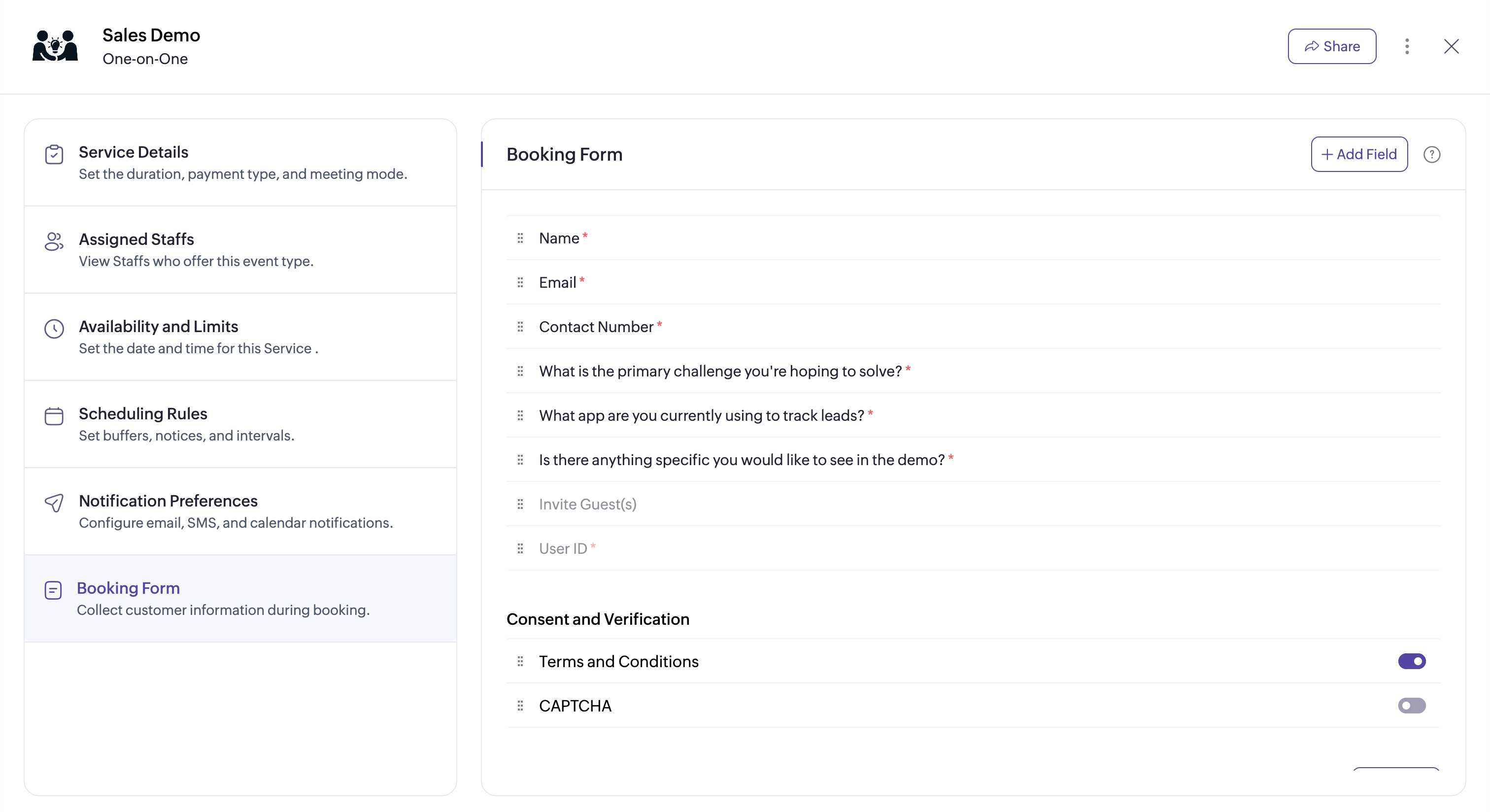Open the Booking Form section tab
The image size is (1490, 812).
129,588
